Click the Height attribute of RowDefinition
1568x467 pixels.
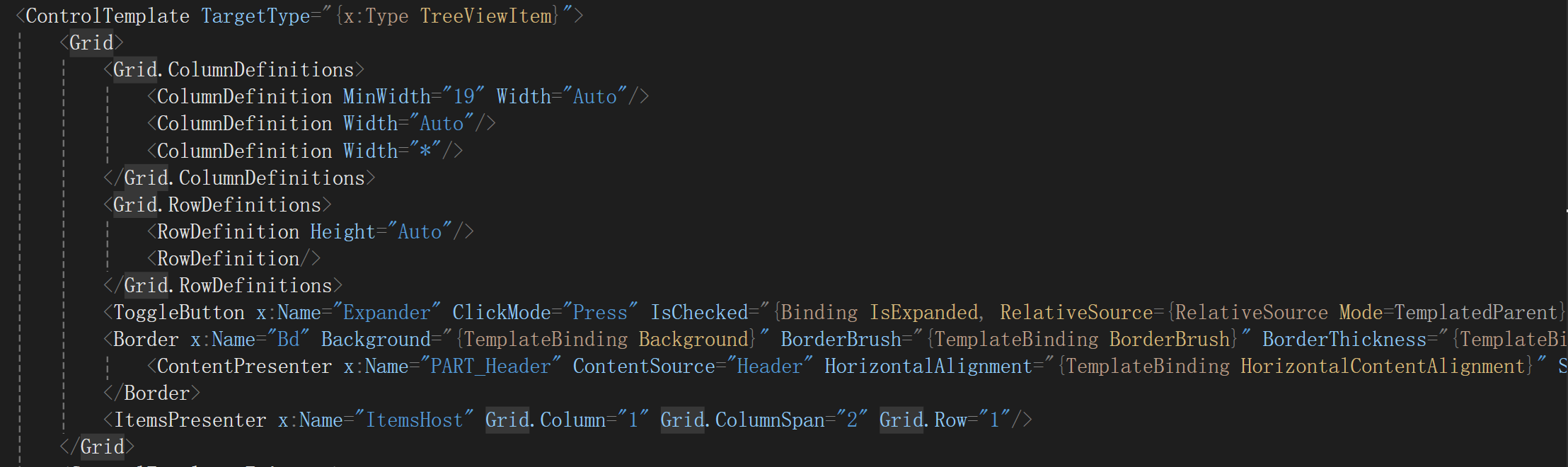(342, 232)
